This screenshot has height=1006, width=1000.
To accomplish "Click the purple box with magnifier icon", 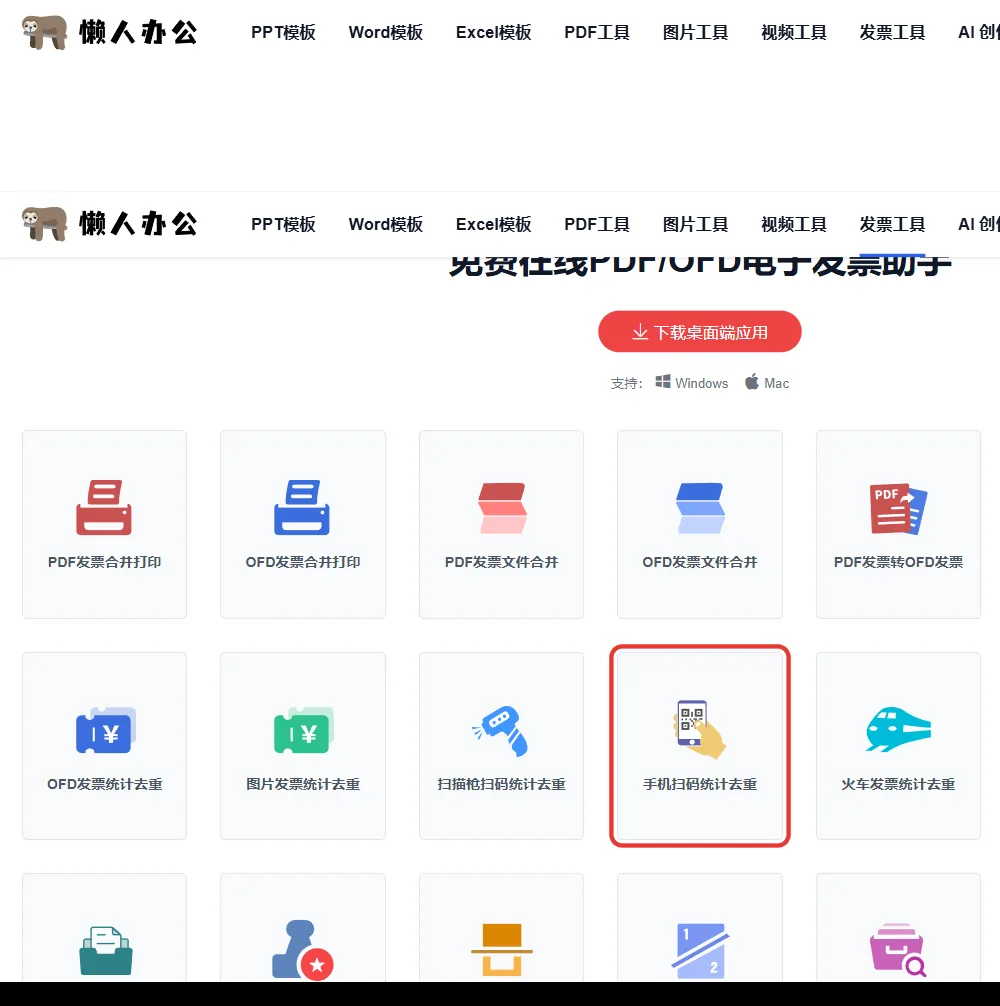I will coord(898,950).
